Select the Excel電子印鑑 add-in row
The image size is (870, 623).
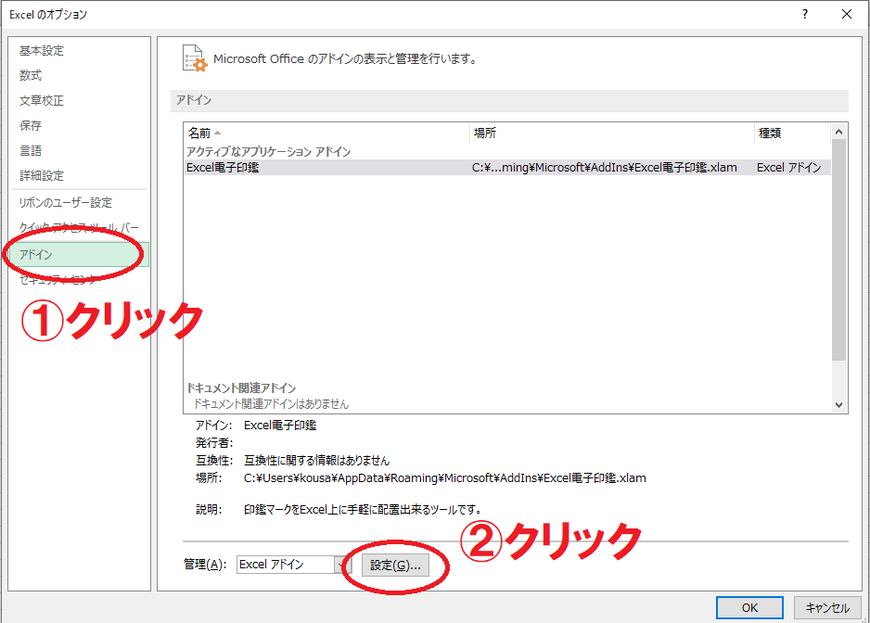click(x=507, y=168)
